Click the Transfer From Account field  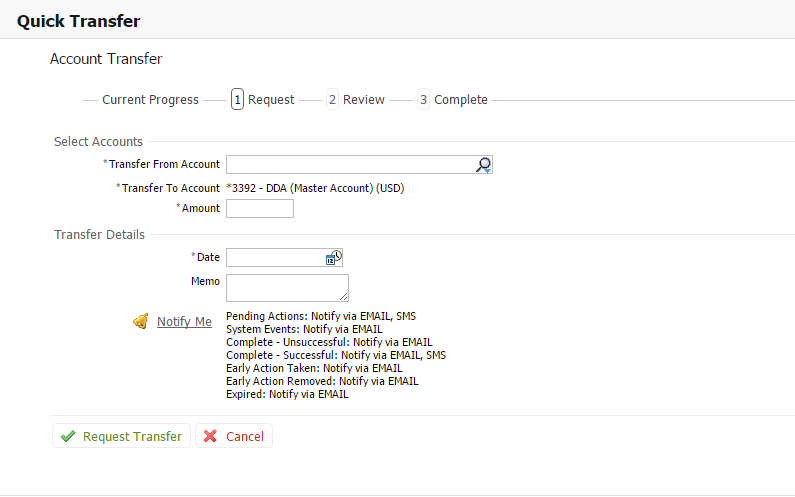tap(349, 165)
